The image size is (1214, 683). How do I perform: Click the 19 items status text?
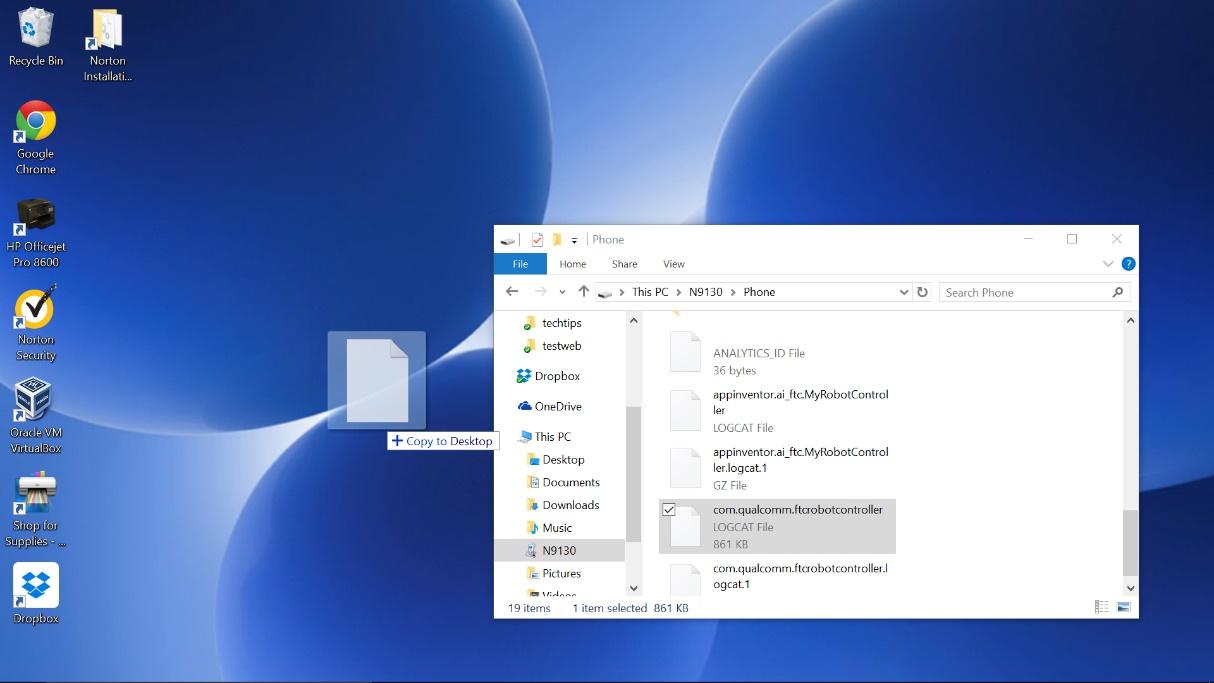tap(529, 608)
